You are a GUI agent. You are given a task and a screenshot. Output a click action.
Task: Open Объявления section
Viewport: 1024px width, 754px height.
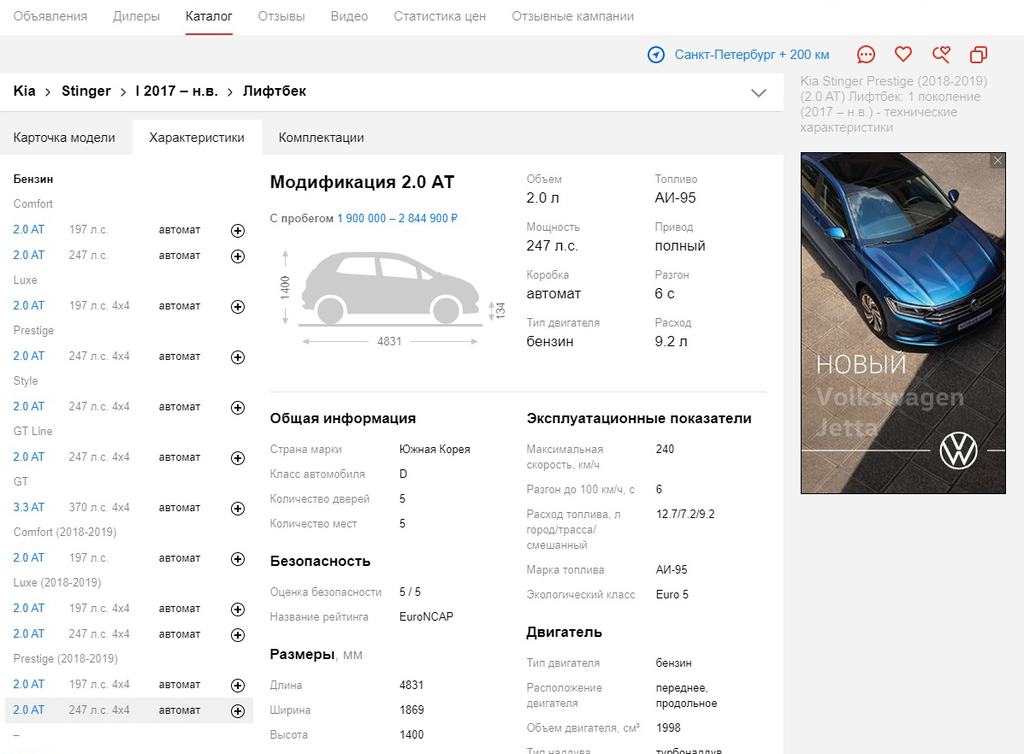coord(50,16)
